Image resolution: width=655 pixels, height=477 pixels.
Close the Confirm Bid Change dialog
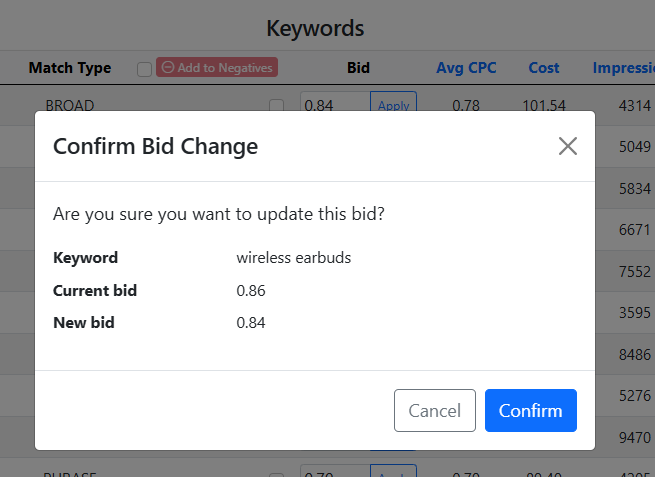click(568, 146)
